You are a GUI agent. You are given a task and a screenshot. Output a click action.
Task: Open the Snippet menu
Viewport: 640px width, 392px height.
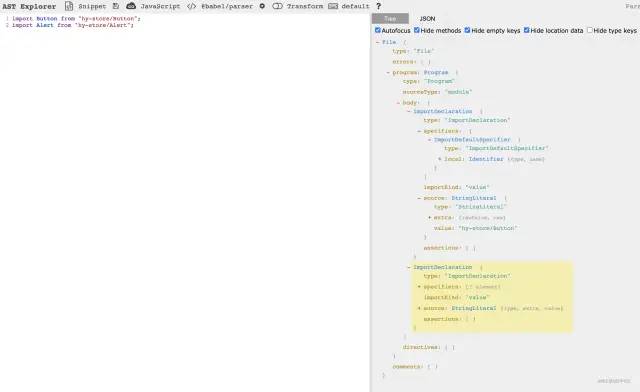click(x=92, y=6)
